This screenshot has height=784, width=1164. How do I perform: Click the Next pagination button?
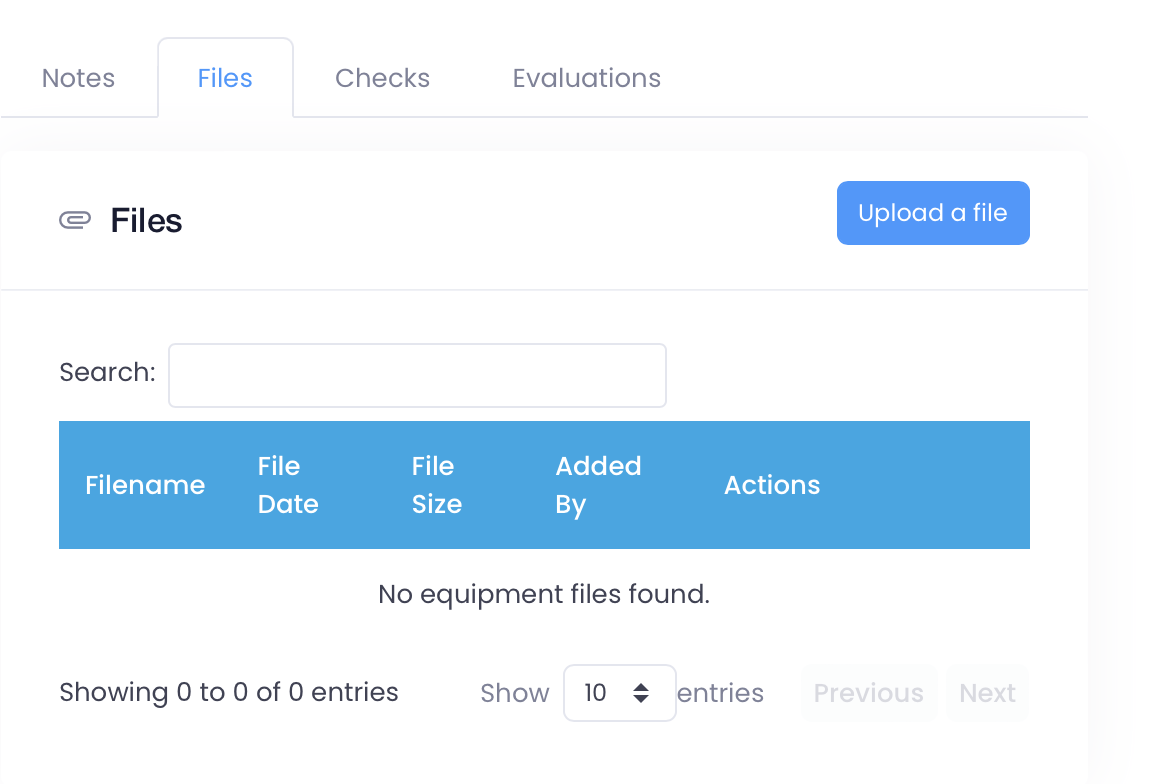[987, 692]
